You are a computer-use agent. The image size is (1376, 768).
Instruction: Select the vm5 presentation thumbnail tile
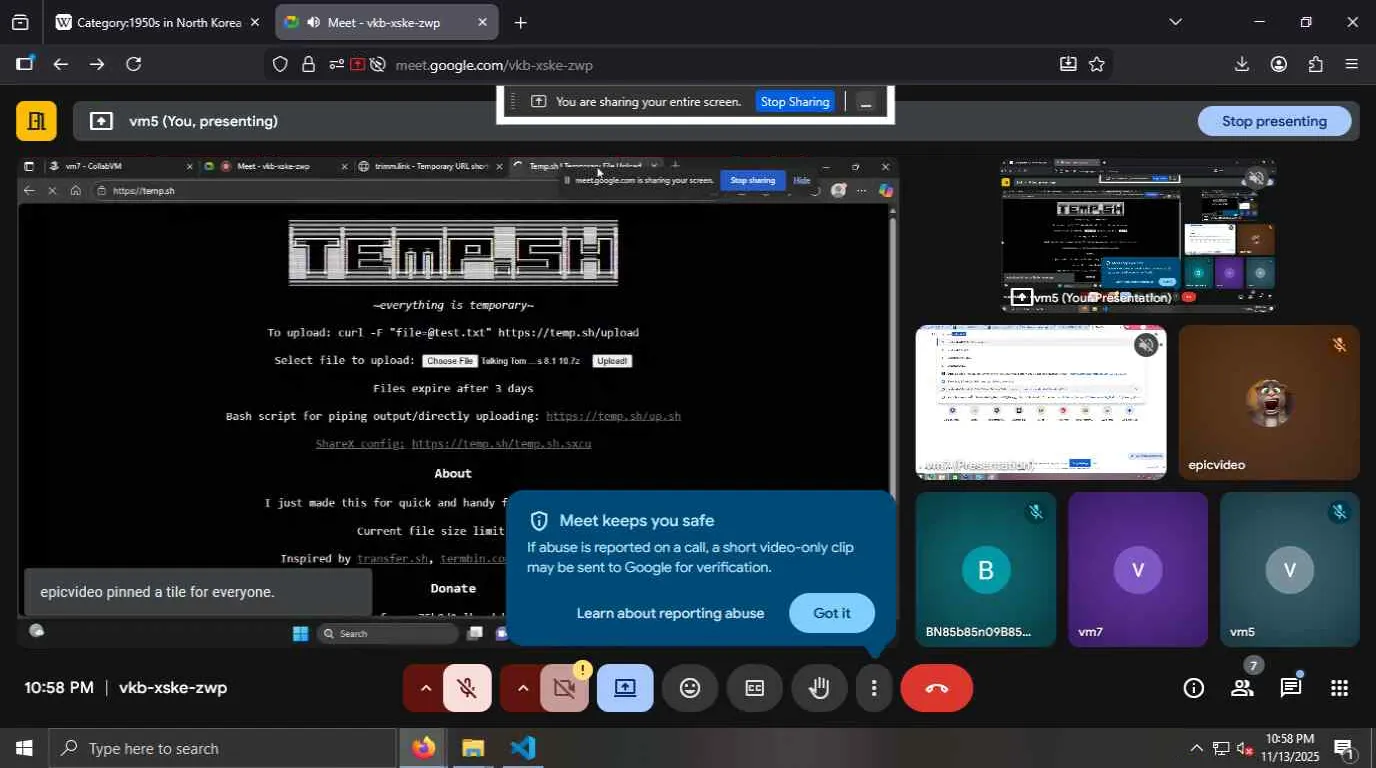tap(1138, 235)
